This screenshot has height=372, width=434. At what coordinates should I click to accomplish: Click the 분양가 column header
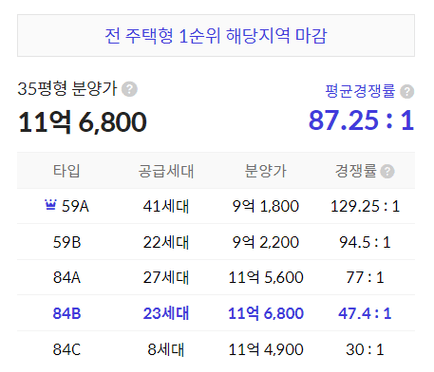point(265,171)
